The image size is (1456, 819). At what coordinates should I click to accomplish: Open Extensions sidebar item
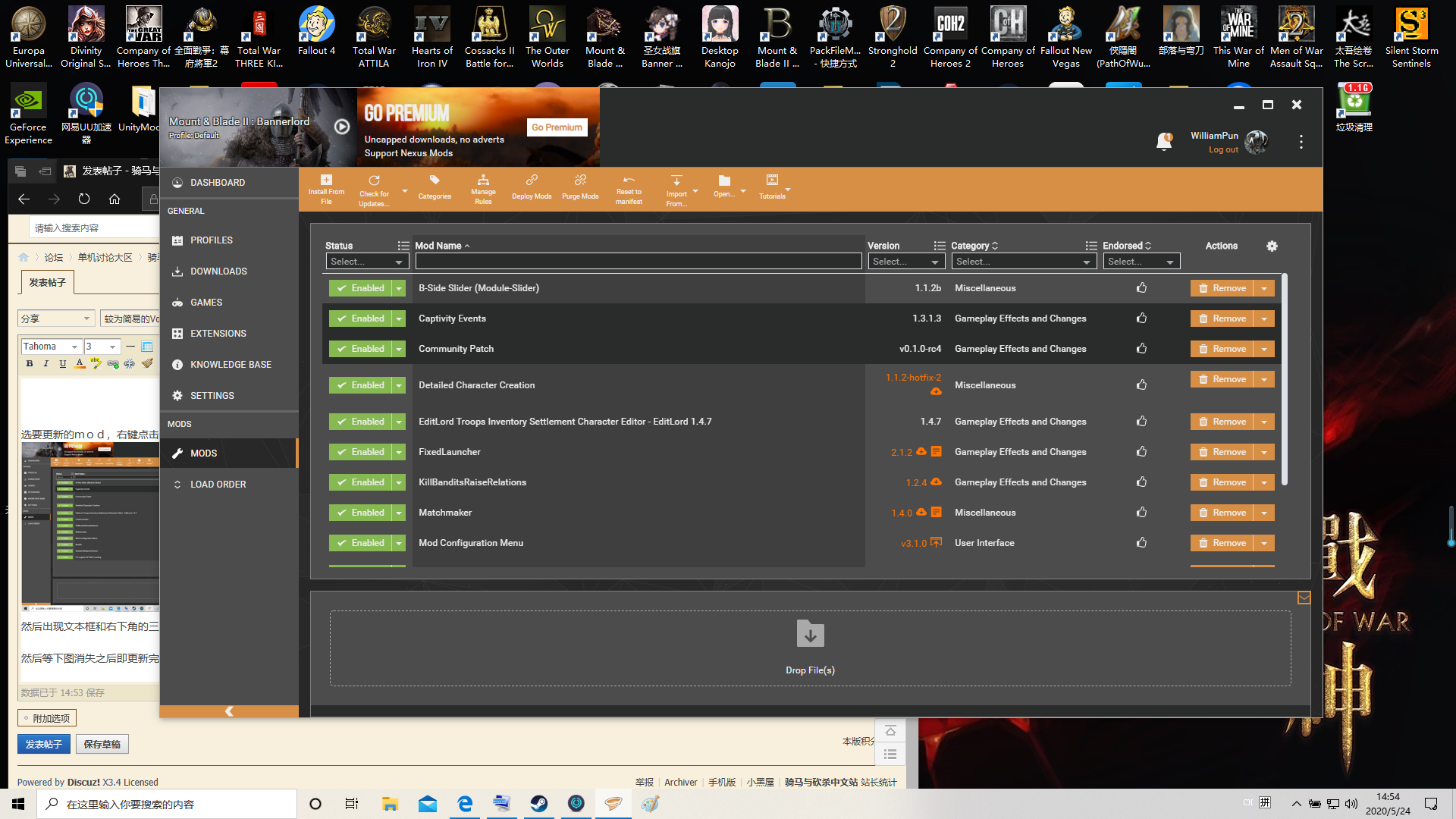pos(229,334)
